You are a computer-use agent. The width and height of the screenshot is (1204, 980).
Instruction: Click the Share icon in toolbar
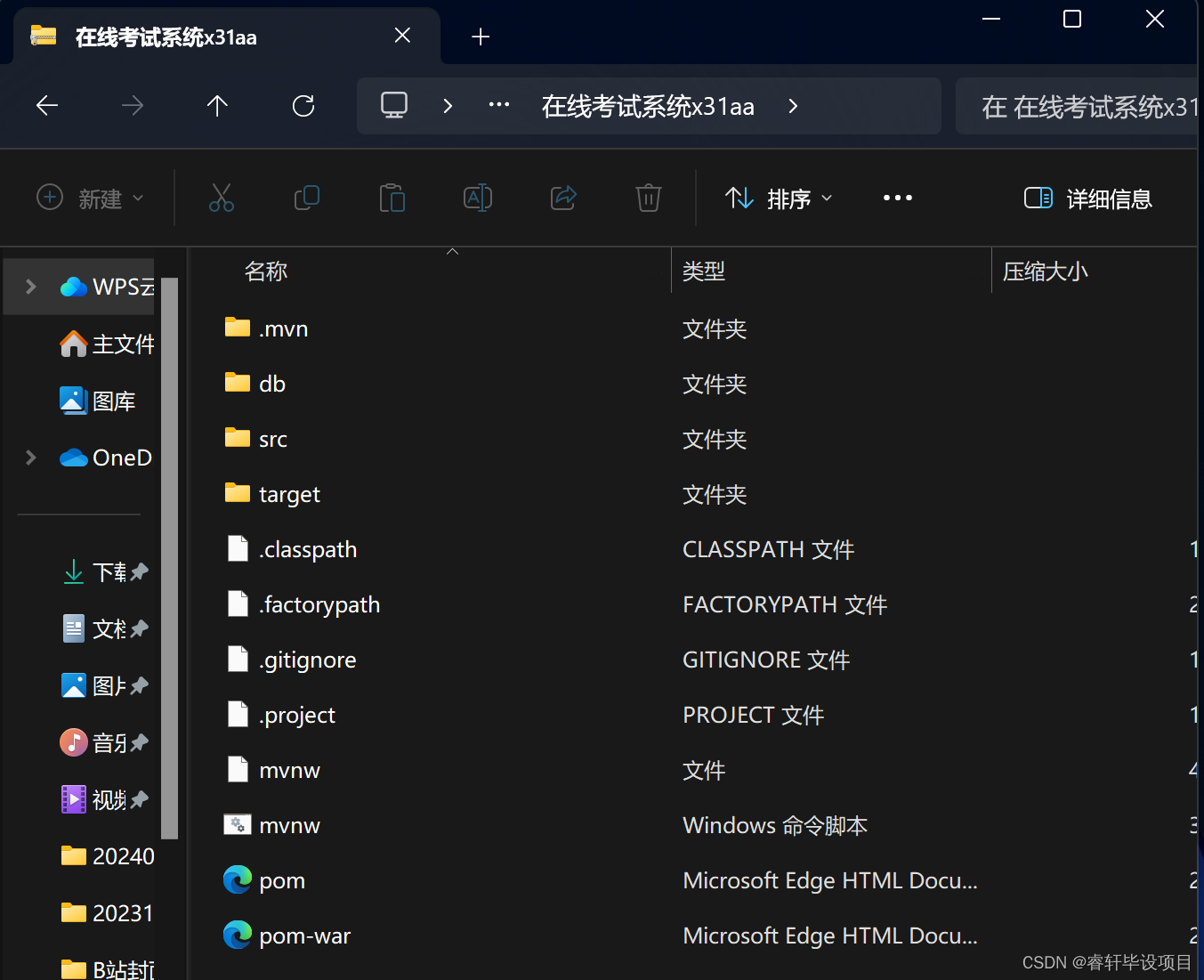click(x=562, y=198)
